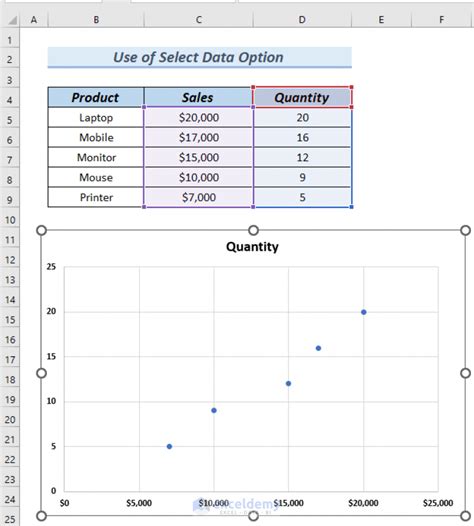Image resolution: width=474 pixels, height=526 pixels.
Task: Click the Quantity chart title
Action: 252,247
